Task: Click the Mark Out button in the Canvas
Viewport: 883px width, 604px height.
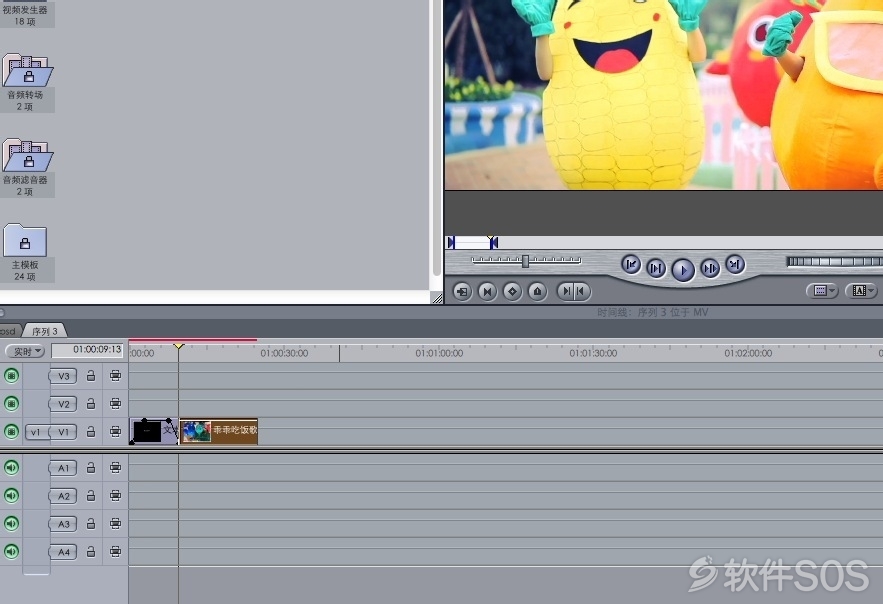Action: [x=581, y=291]
